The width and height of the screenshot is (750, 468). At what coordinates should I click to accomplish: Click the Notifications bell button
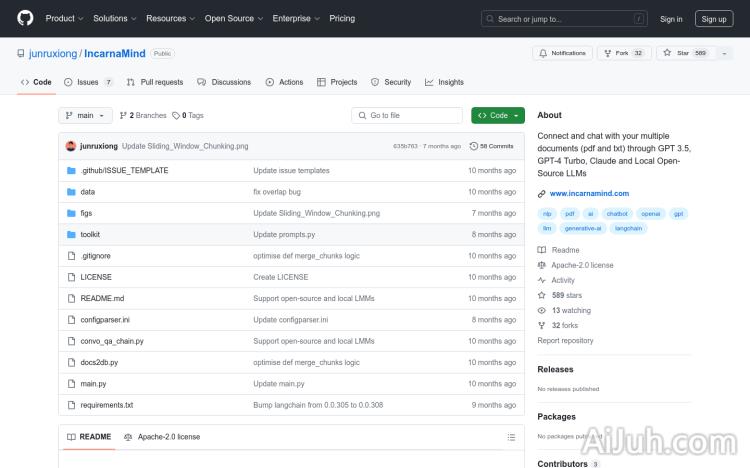[x=562, y=53]
